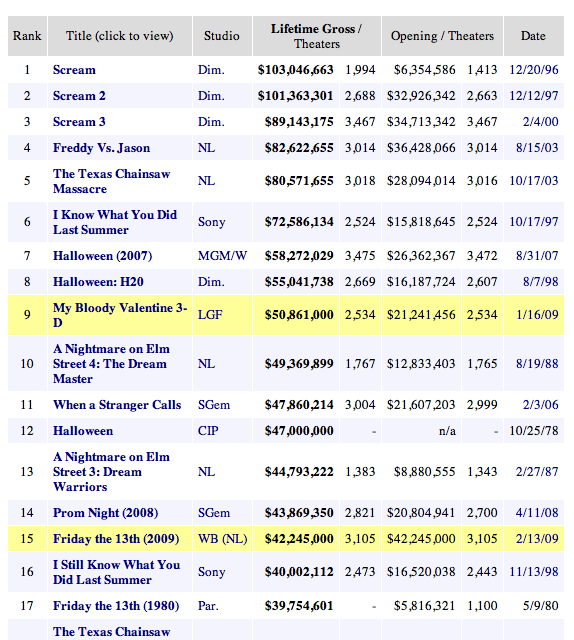The width and height of the screenshot is (574, 640).
Task: Open Halloween: H20 movie link
Action: [98, 282]
